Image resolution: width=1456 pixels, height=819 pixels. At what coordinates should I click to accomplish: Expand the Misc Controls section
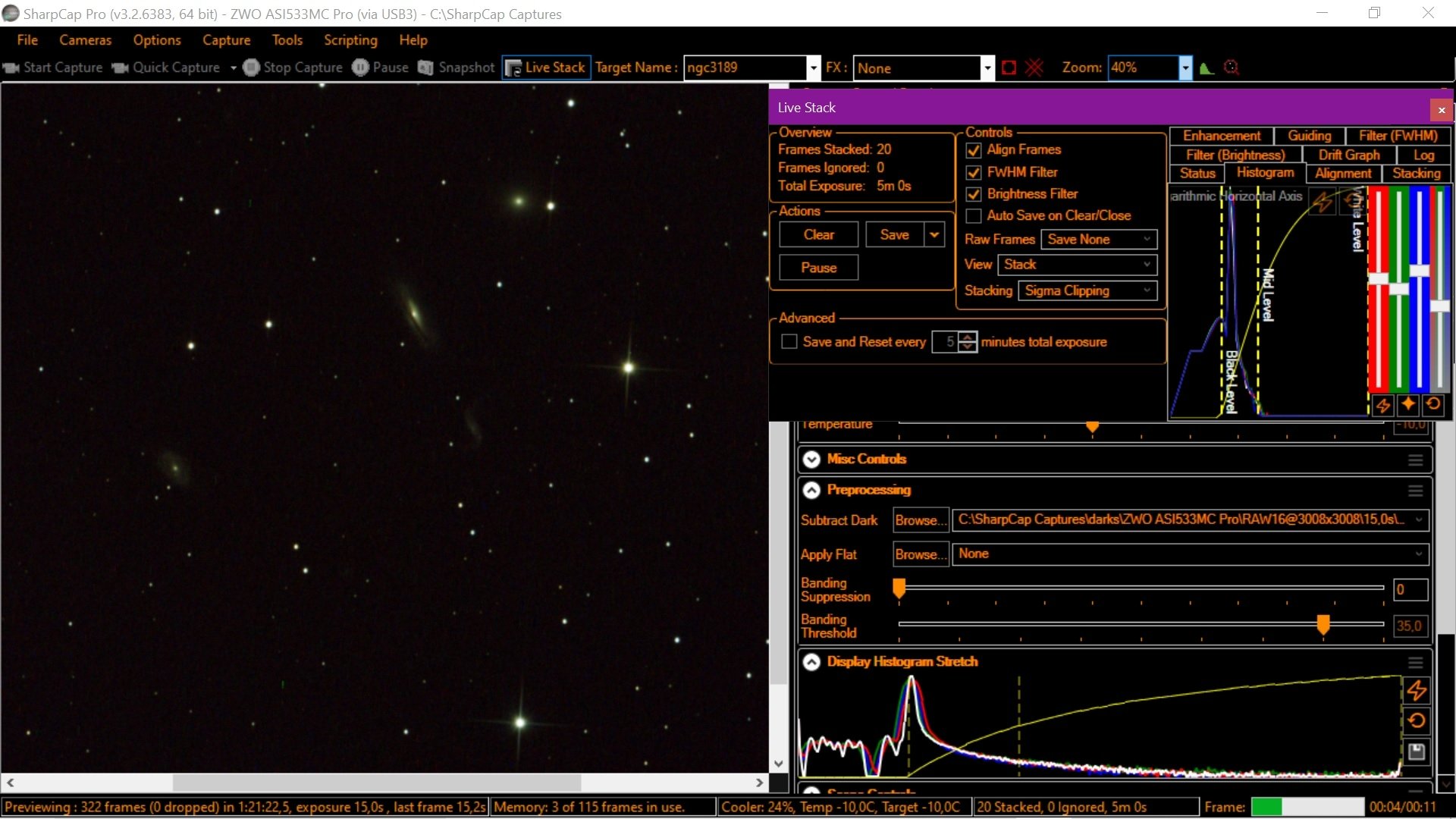click(811, 460)
